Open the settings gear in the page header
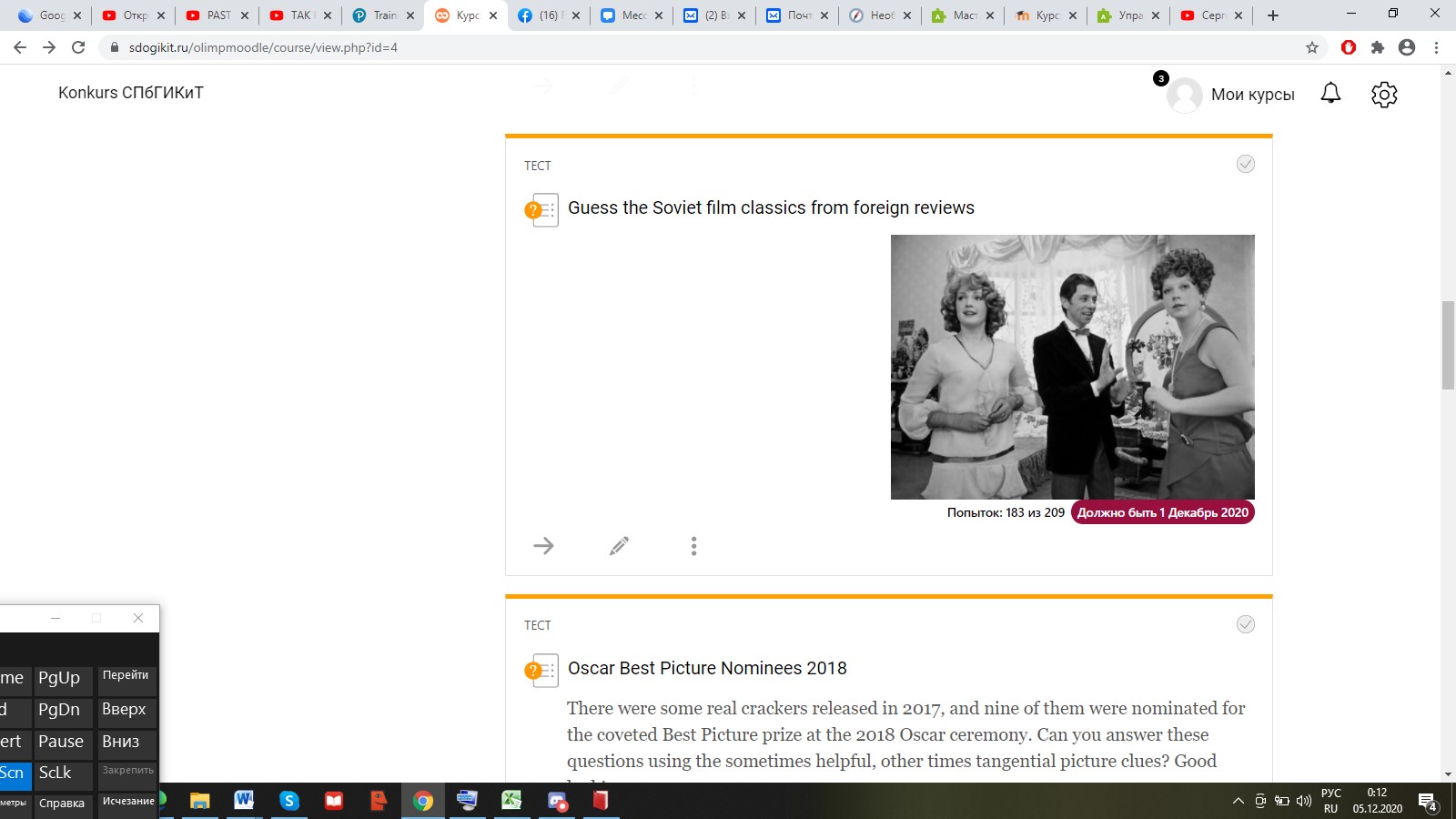 click(x=1384, y=94)
